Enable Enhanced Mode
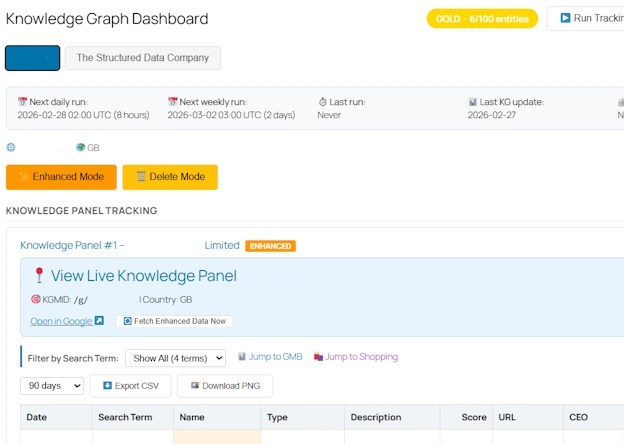The height and width of the screenshot is (444, 624). point(61,177)
